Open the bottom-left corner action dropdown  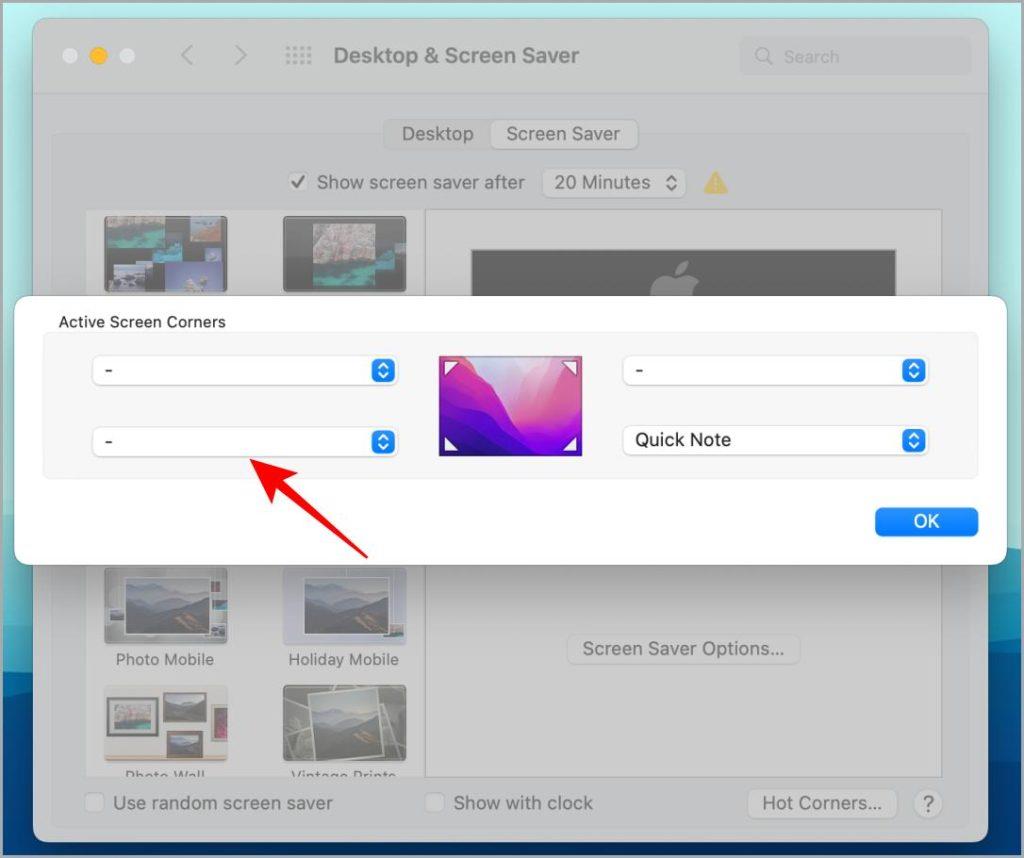click(x=244, y=442)
